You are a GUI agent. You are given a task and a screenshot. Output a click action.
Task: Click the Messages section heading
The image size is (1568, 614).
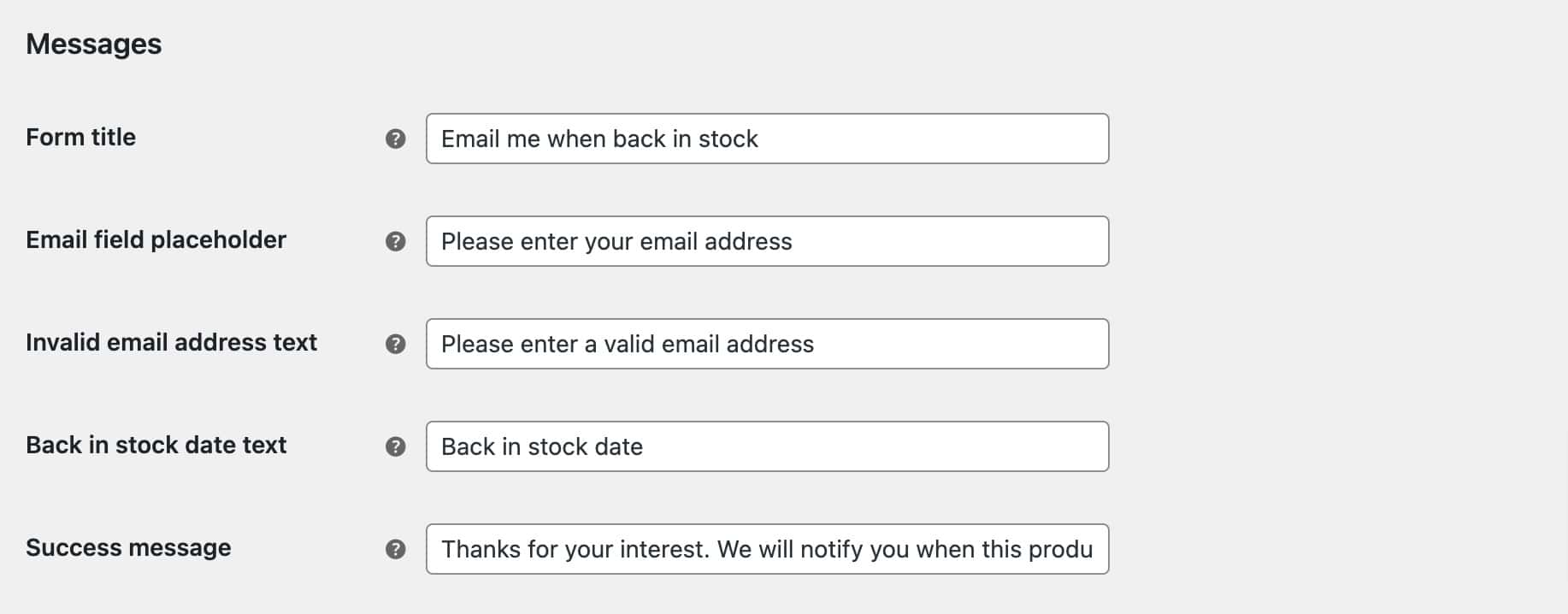(x=93, y=44)
